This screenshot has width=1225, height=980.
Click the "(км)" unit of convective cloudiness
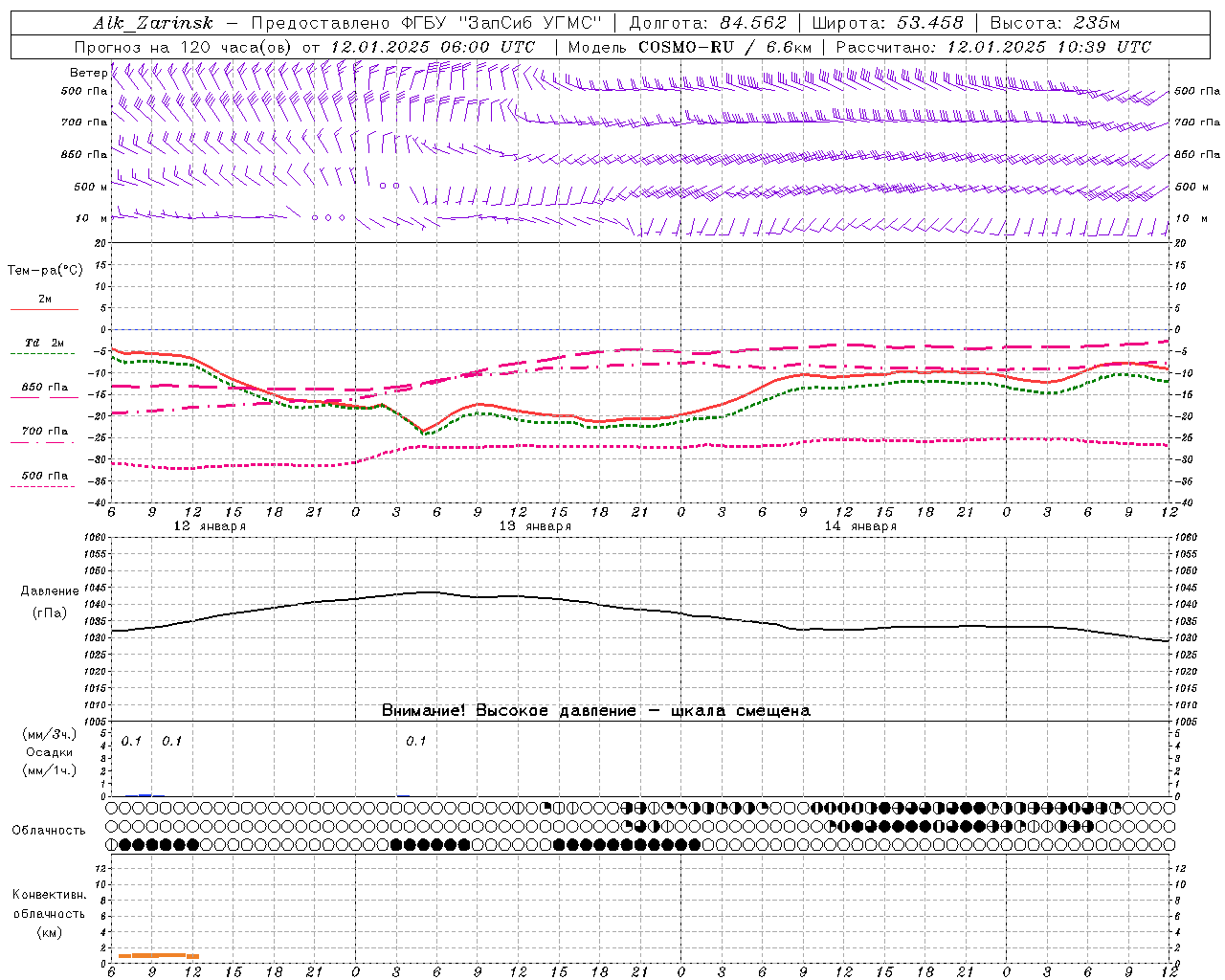click(50, 932)
